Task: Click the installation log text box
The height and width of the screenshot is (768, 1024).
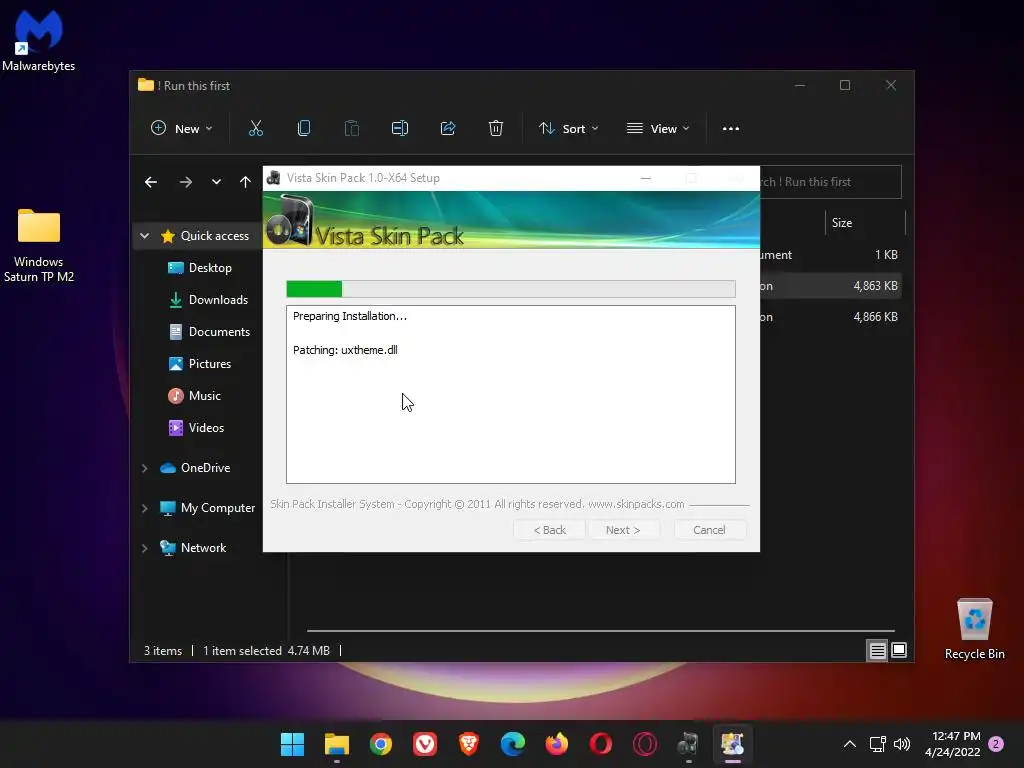Action: (511, 394)
